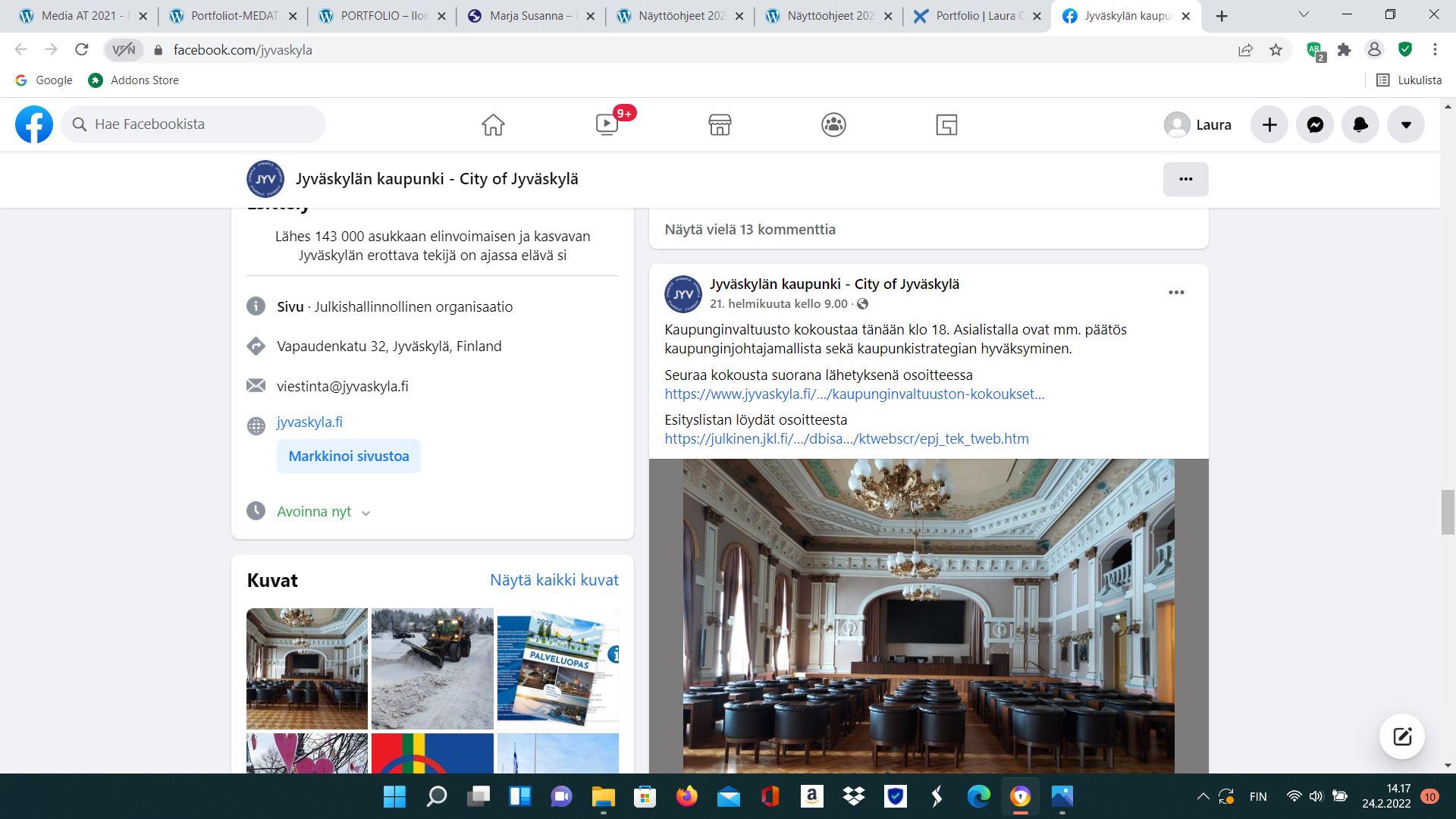This screenshot has width=1456, height=819.
Task: Click the FIN keyboard language indicator
Action: click(1258, 796)
